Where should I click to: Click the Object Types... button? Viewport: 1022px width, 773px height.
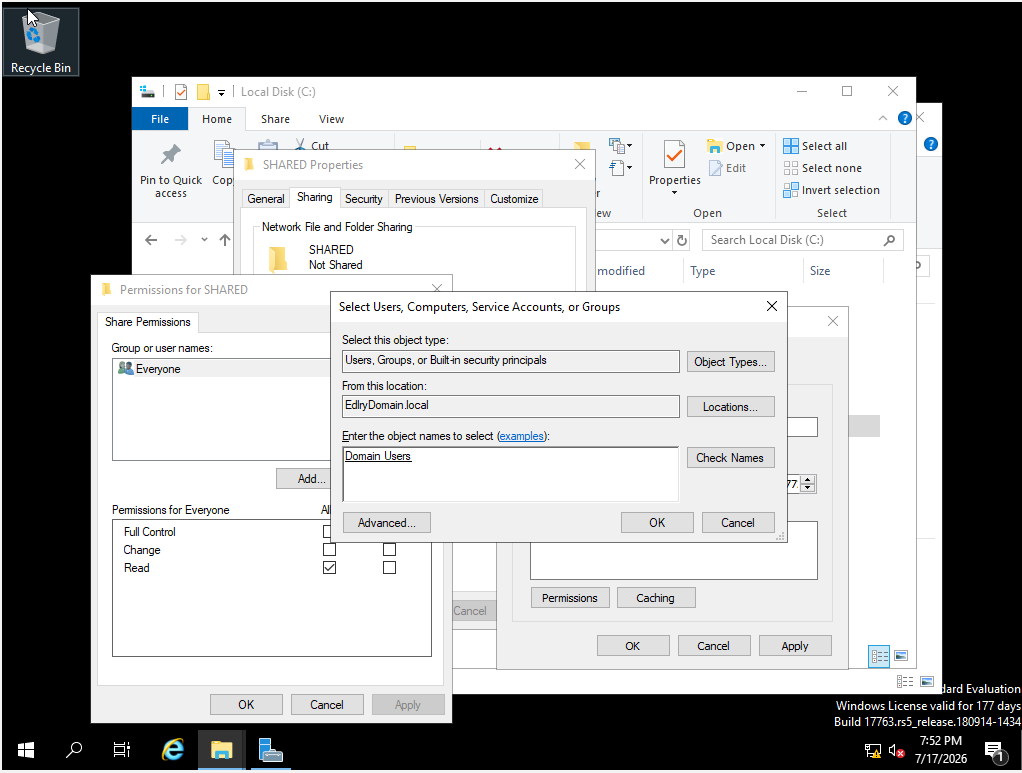tap(730, 362)
